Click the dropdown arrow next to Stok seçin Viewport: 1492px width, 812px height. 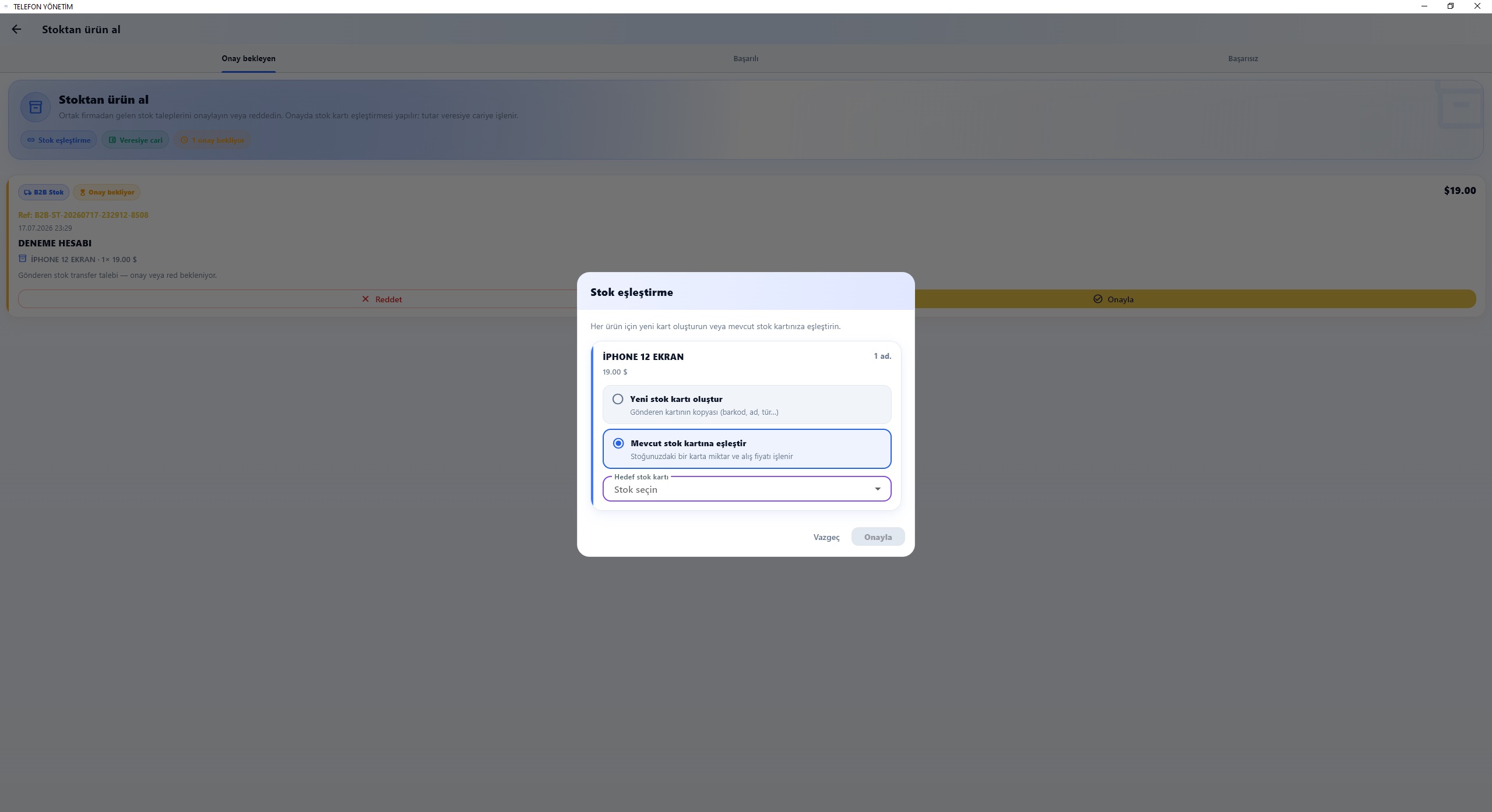click(x=877, y=489)
